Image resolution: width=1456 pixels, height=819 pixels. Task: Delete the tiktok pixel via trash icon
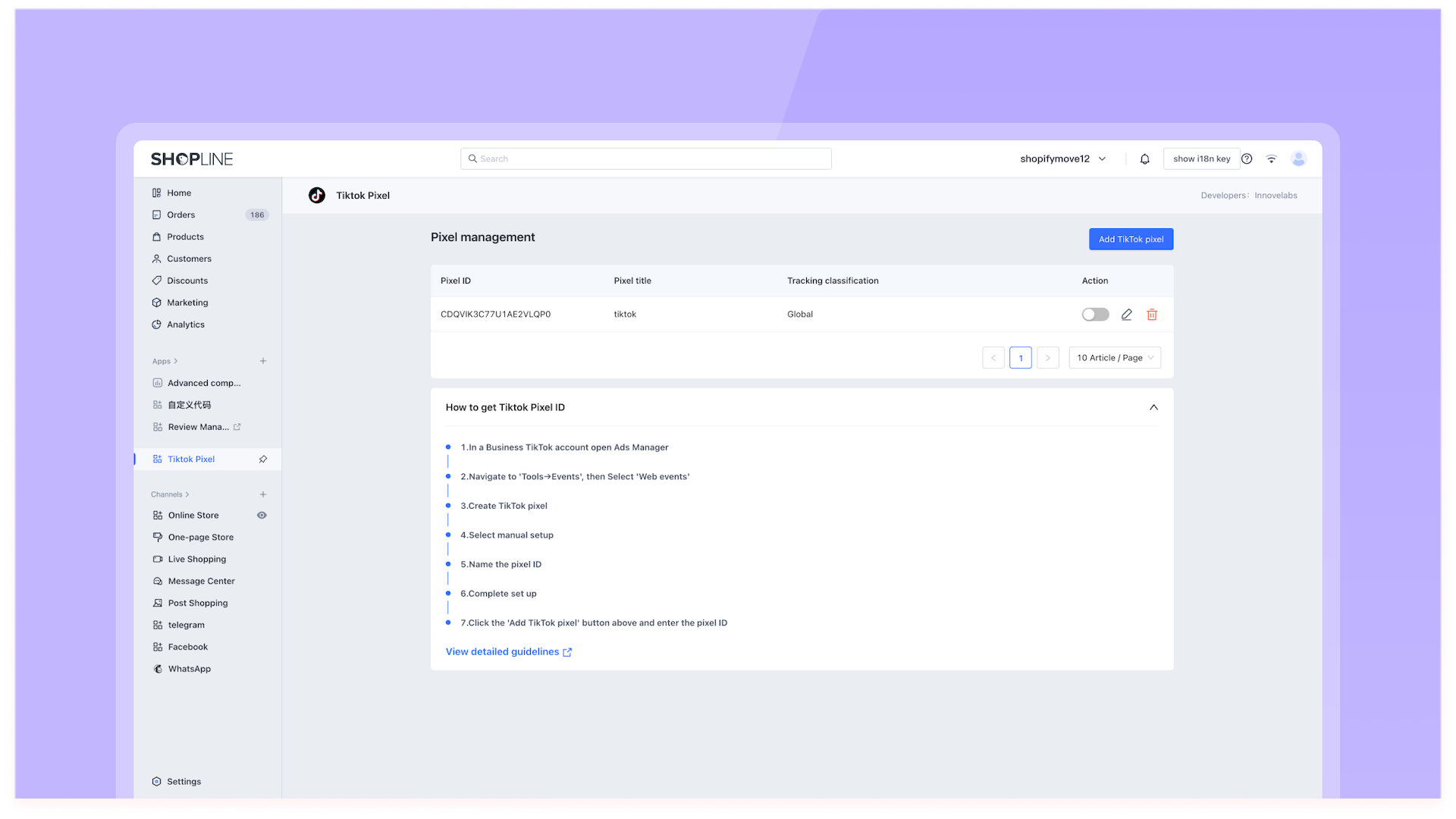[1152, 315]
